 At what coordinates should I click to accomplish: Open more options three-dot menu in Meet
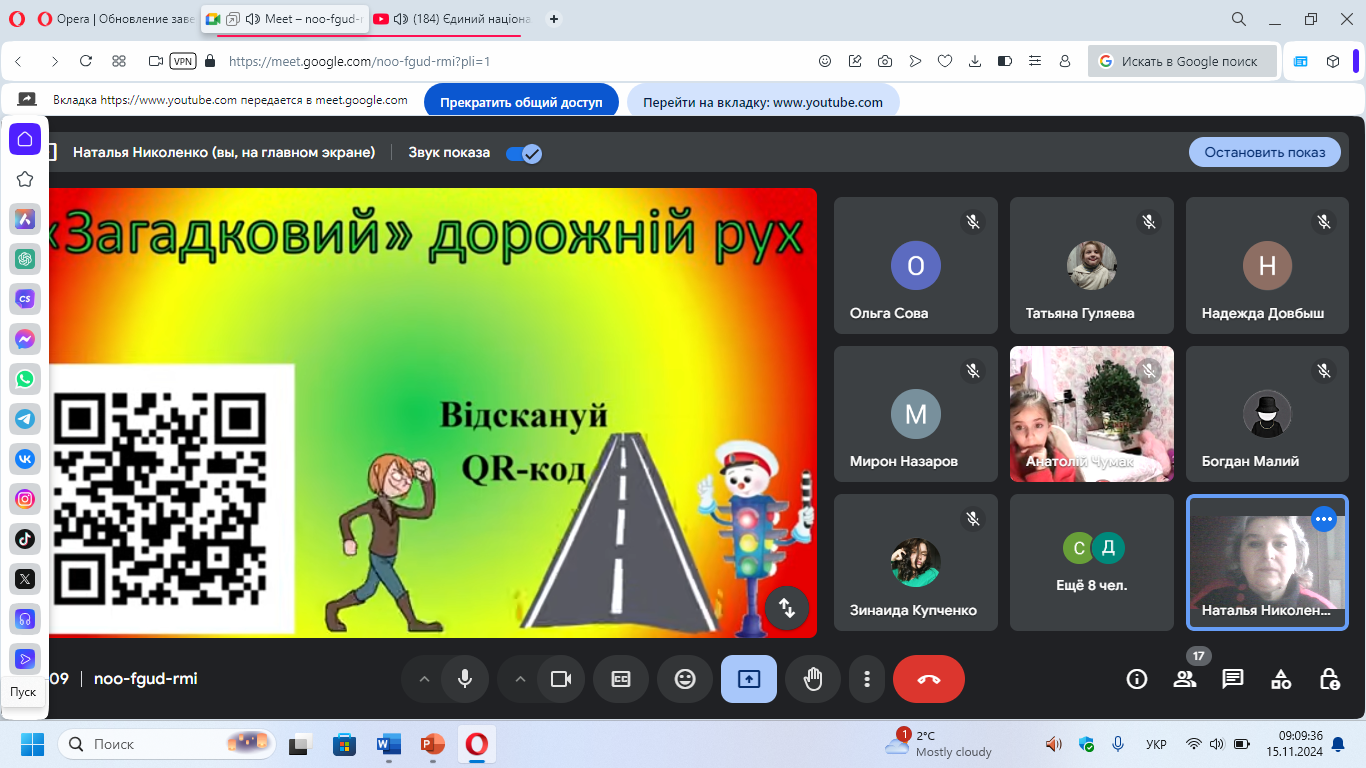[867, 679]
